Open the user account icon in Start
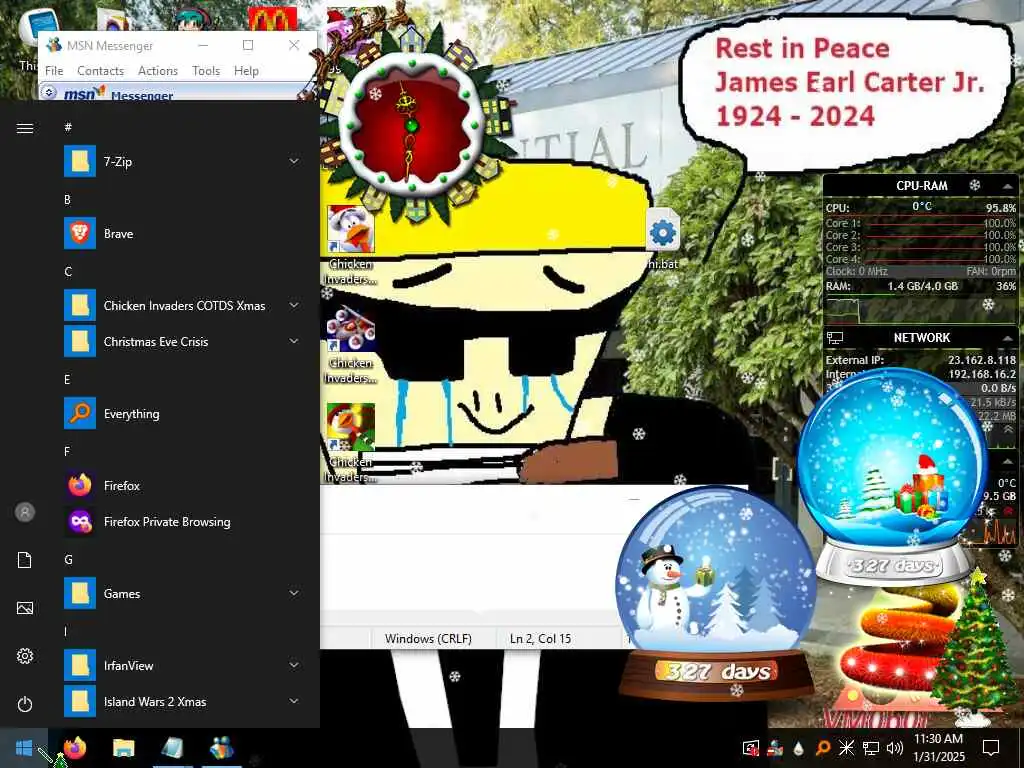This screenshot has width=1024, height=768. coord(25,512)
